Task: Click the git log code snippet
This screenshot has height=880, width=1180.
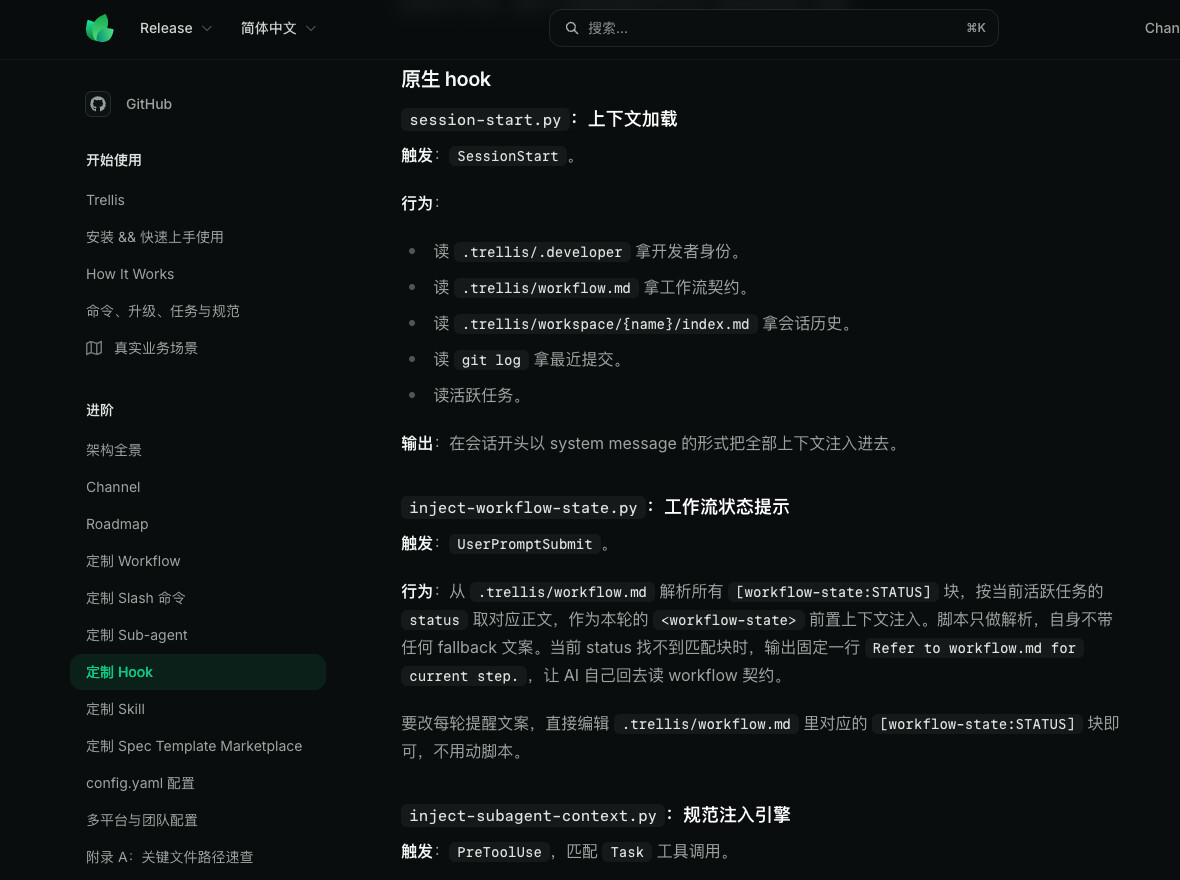Action: 491,360
